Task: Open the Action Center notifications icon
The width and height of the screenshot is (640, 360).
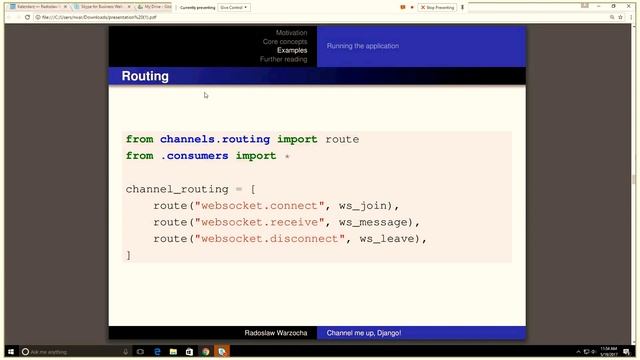Action: [627, 352]
